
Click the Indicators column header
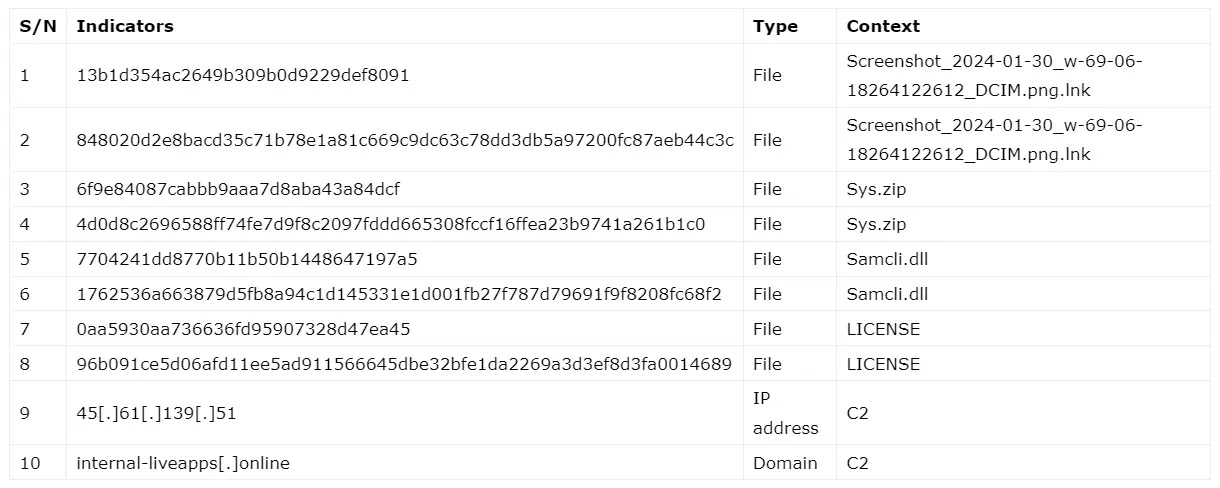point(124,26)
